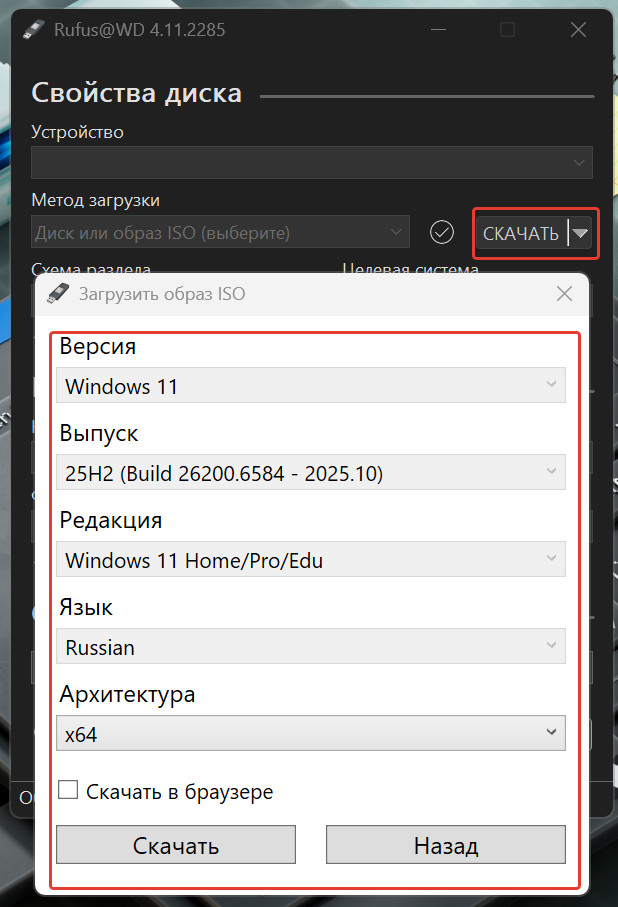The image size is (618, 907).
Task: Close the Rufus main window
Action: click(x=578, y=30)
